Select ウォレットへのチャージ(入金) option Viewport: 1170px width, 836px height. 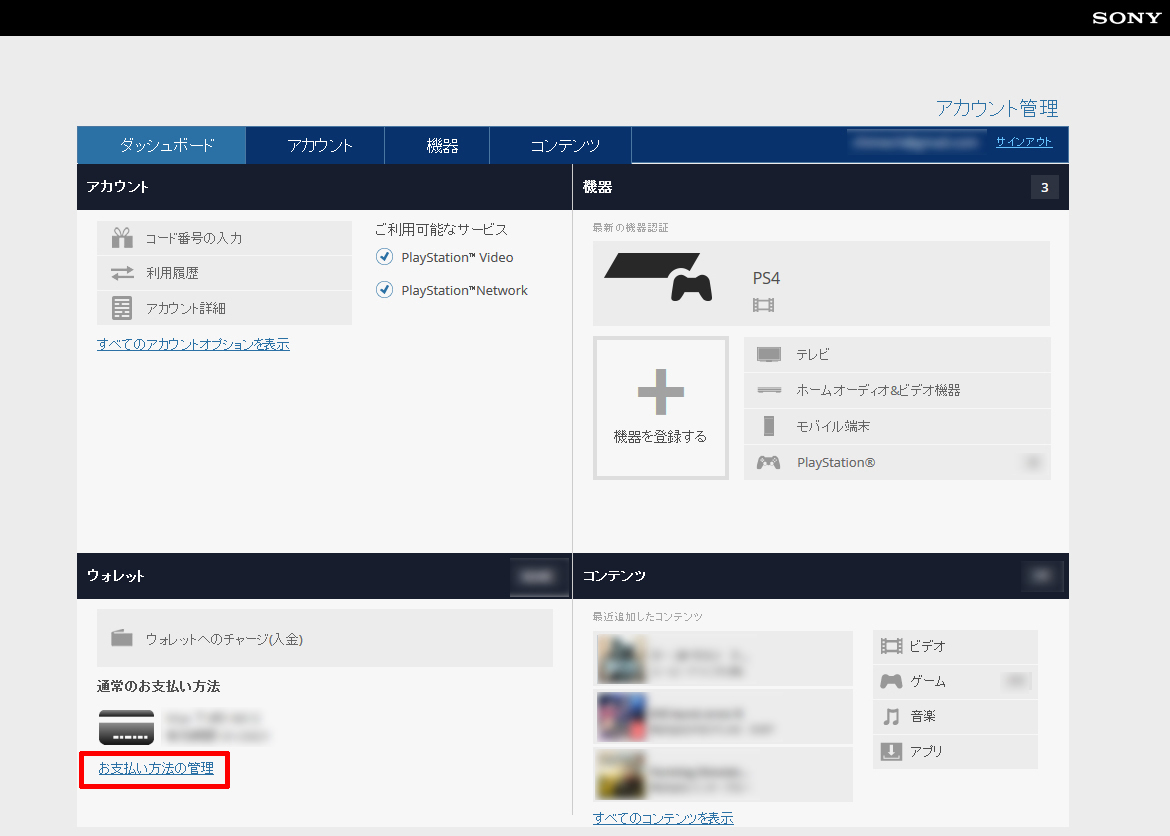pyautogui.click(x=325, y=638)
